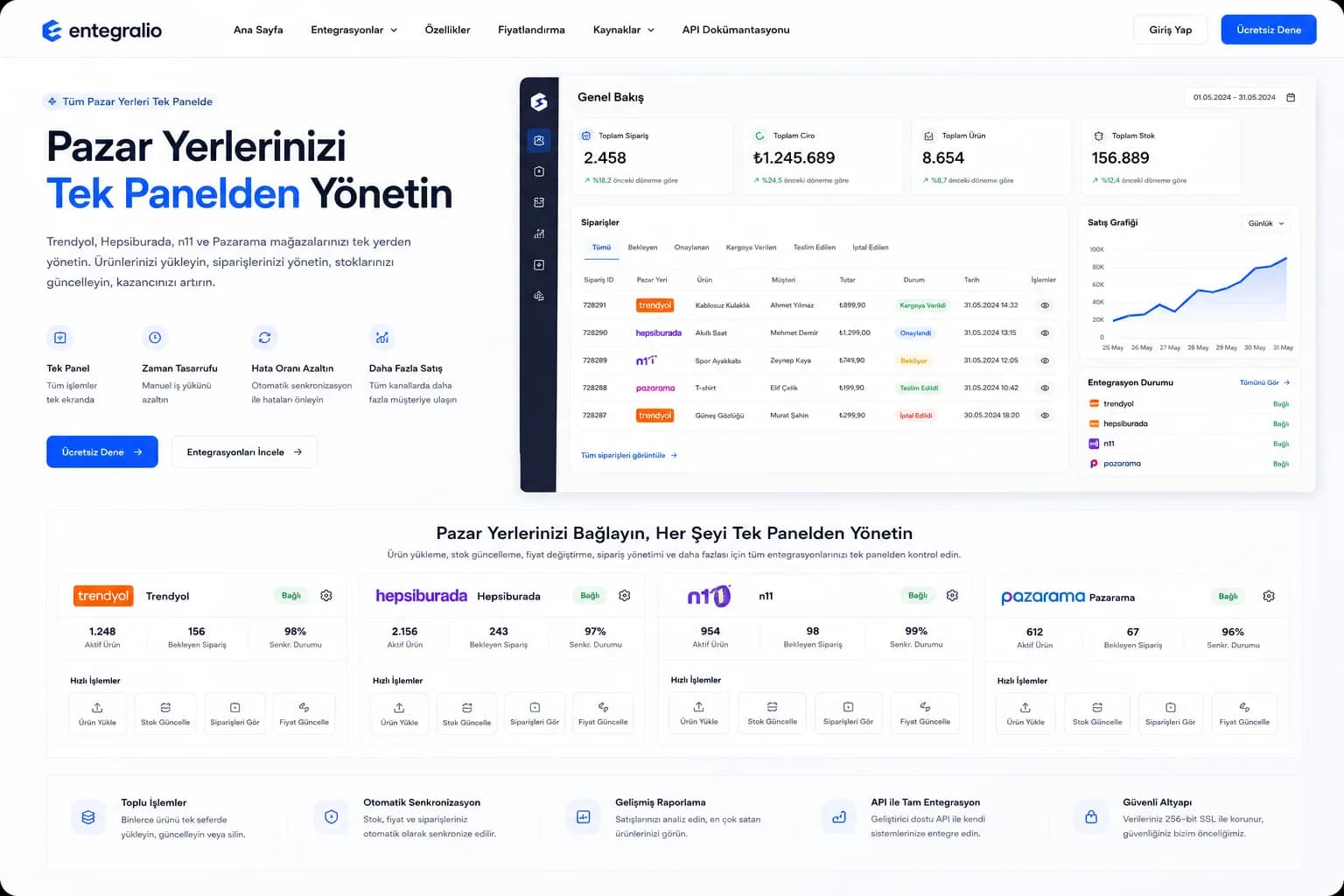
Task: Click the Otomatik Senkronizasyon shield icon
Action: [331, 817]
